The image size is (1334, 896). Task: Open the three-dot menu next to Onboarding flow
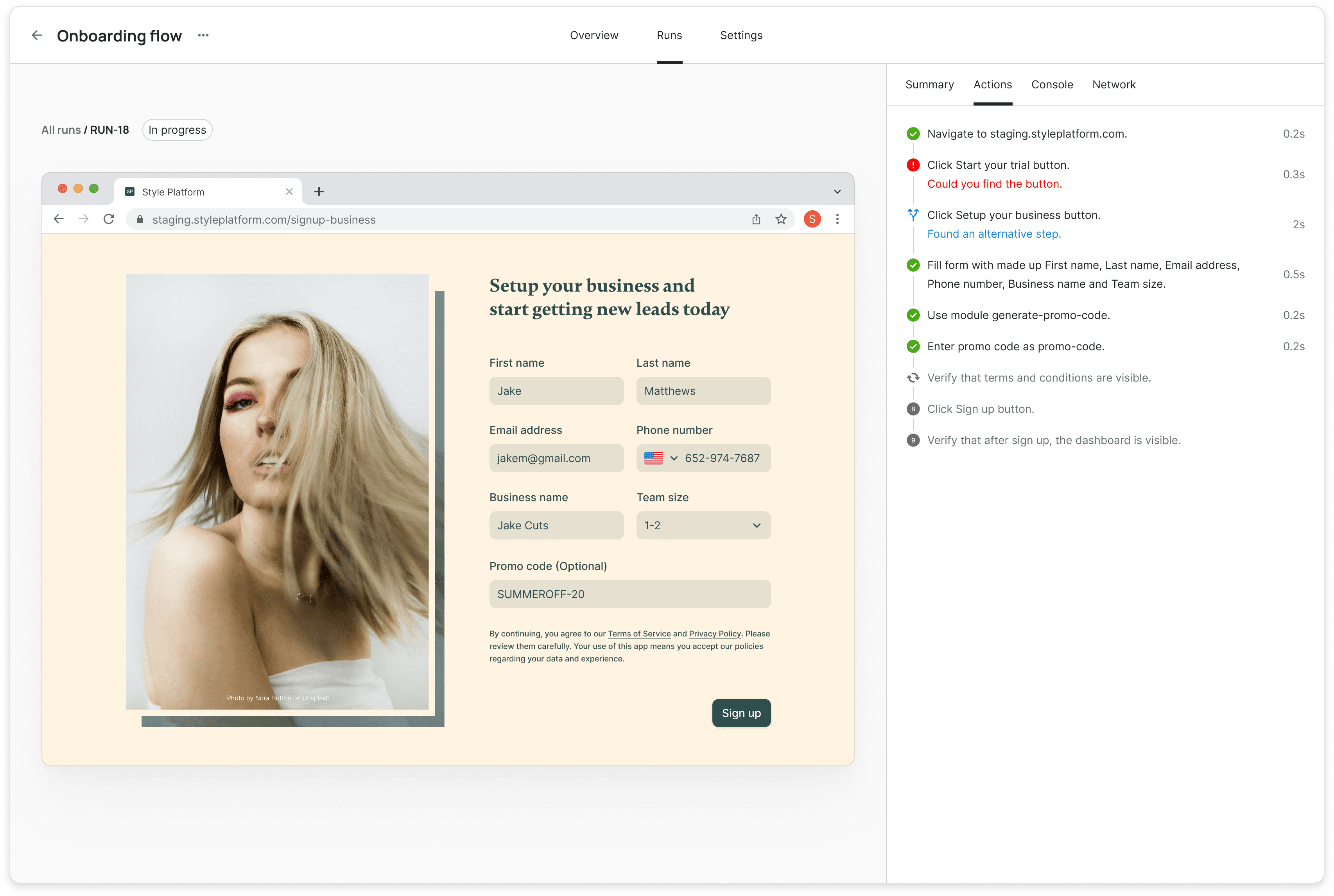click(x=203, y=36)
